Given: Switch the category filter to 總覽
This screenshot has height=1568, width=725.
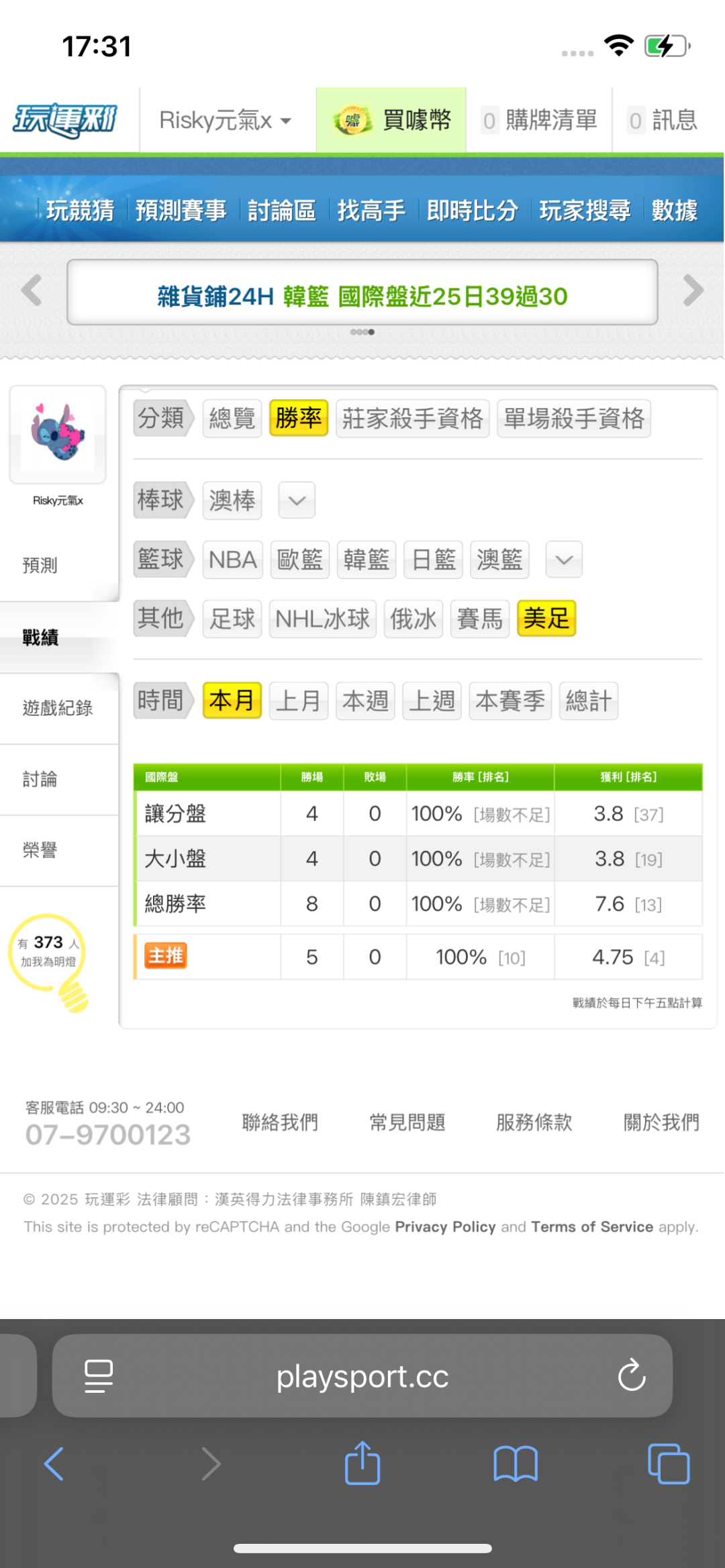Looking at the screenshot, I should pos(232,419).
